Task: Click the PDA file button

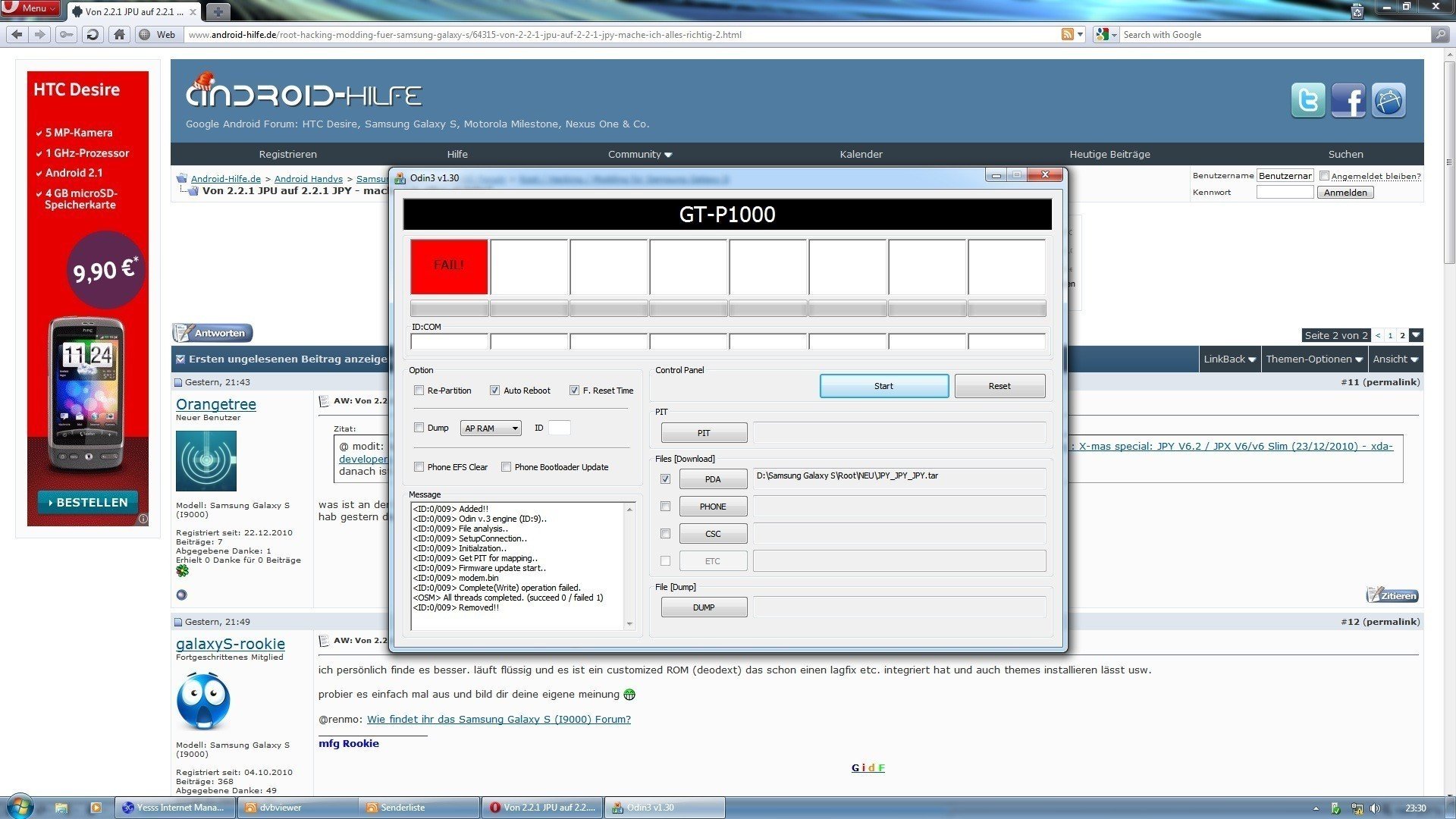Action: click(713, 479)
